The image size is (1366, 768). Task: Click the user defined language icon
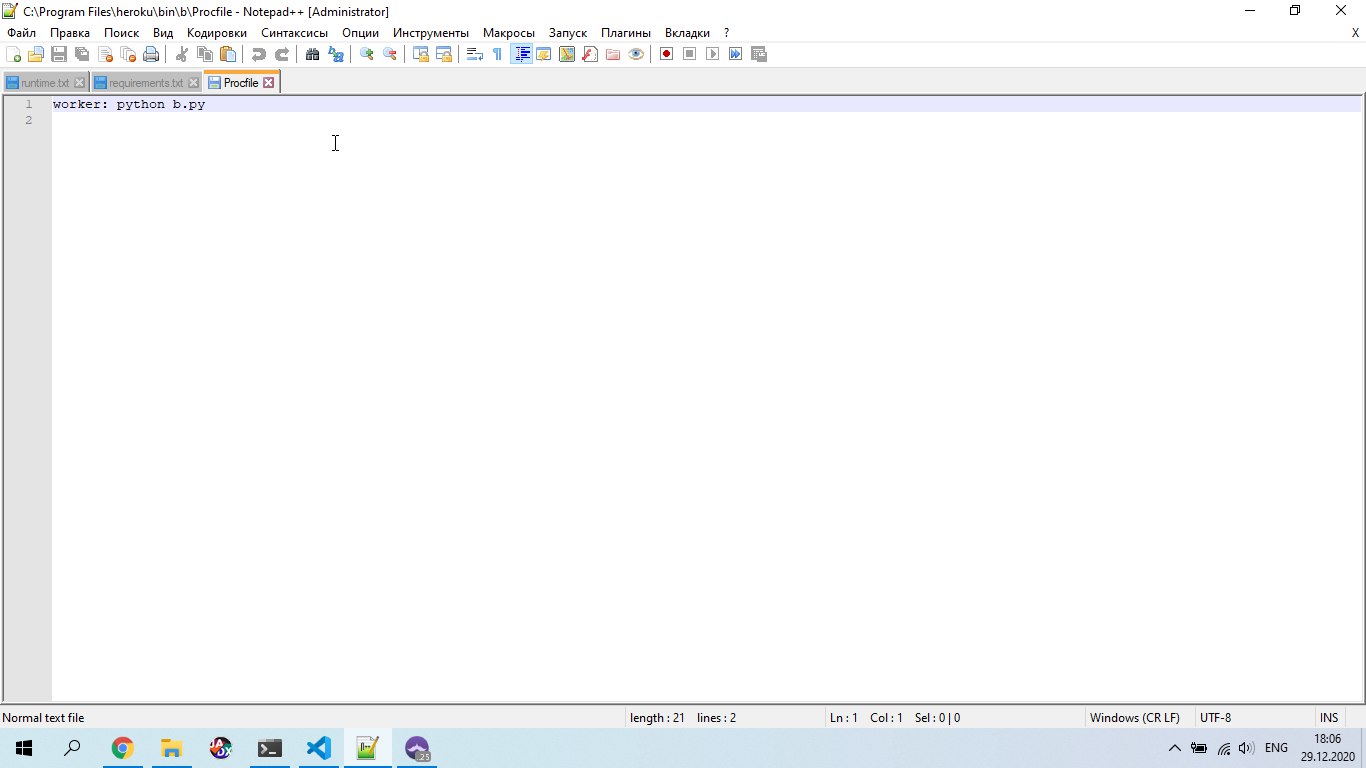[x=544, y=54]
